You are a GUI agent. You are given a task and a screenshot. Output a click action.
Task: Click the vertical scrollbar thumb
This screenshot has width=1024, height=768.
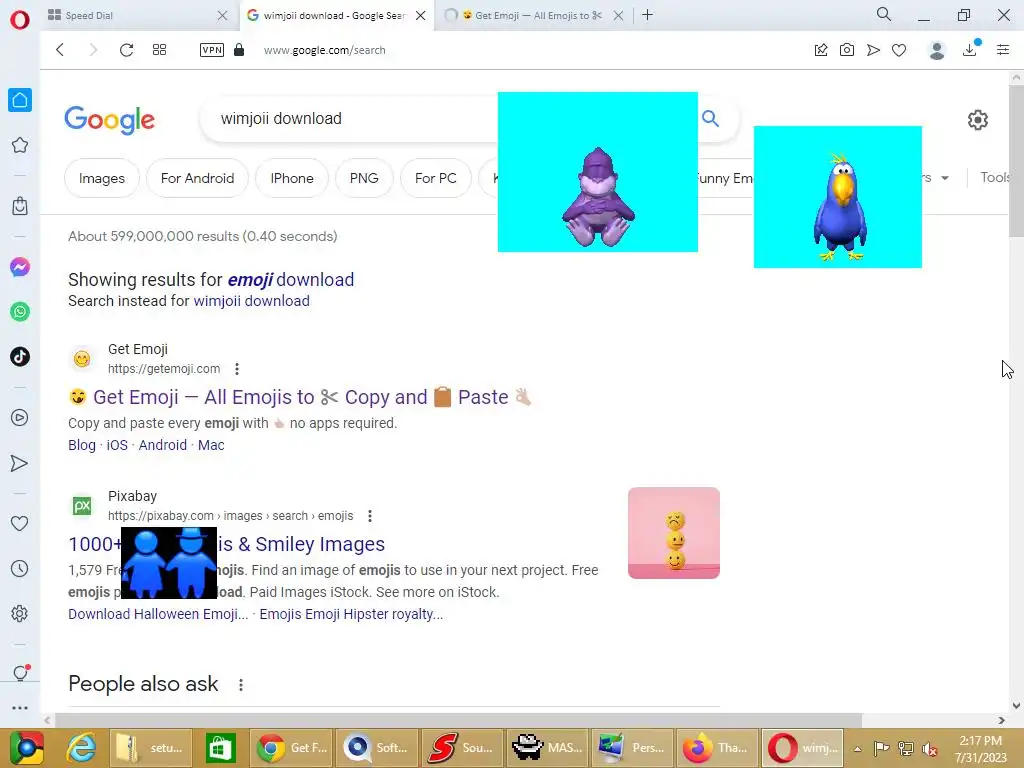point(1016,160)
